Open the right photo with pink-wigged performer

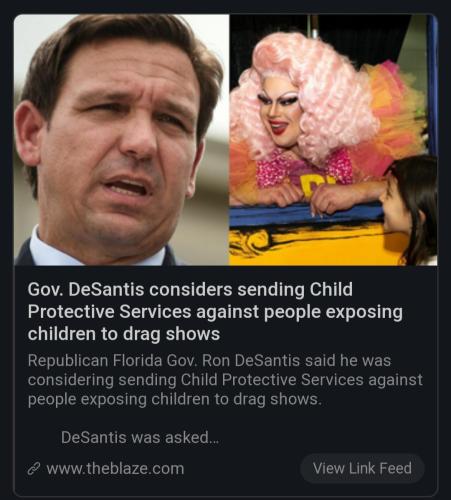(333, 140)
